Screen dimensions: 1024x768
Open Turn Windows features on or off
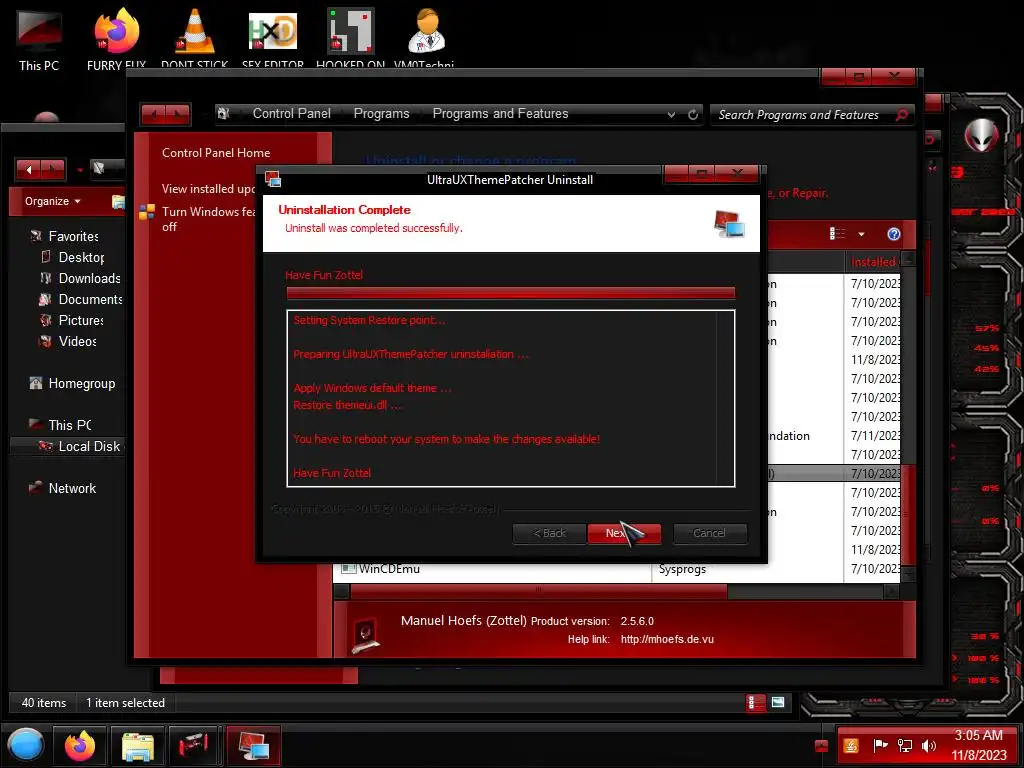(208, 219)
